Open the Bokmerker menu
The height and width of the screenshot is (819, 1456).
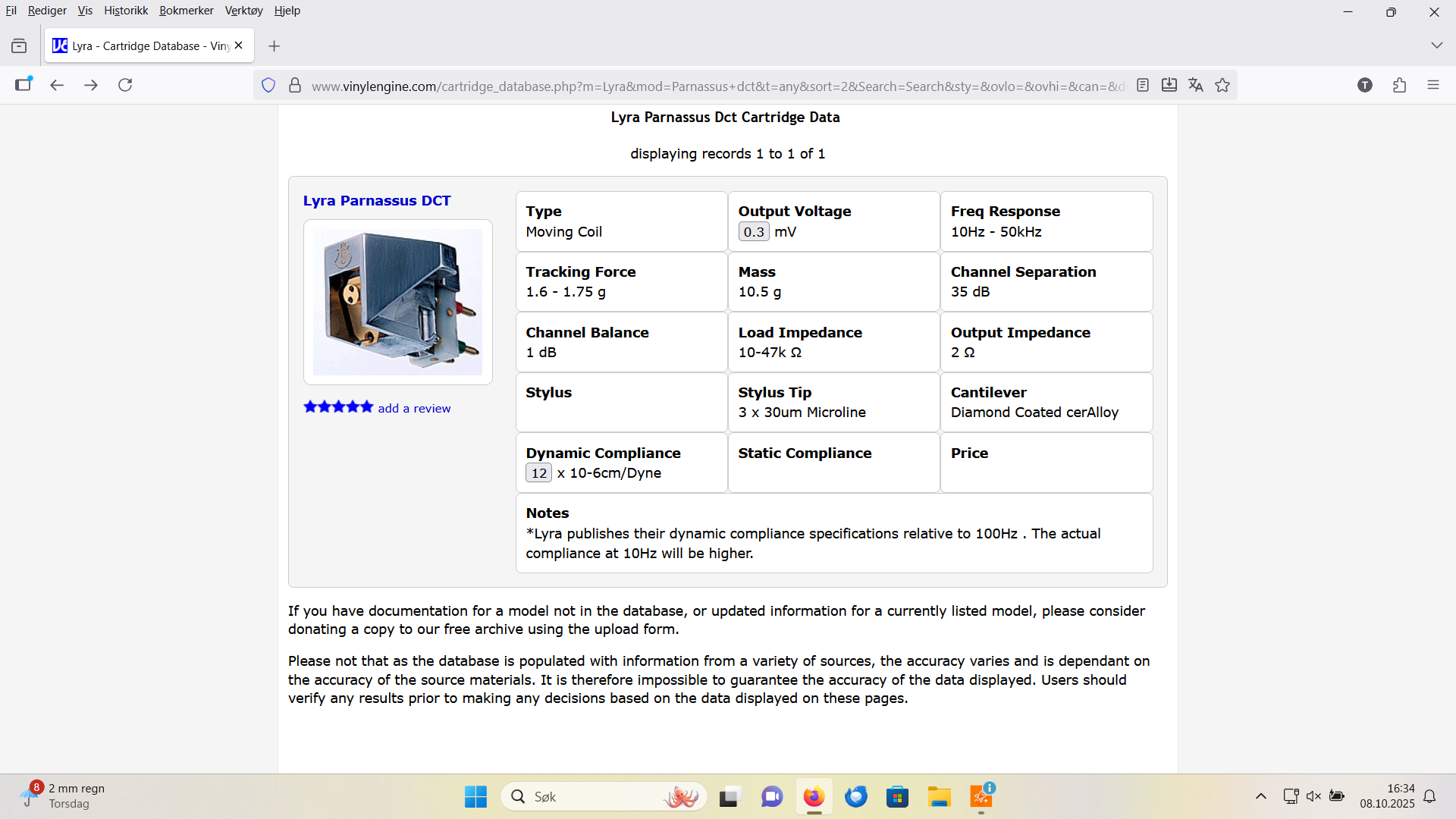(x=186, y=11)
